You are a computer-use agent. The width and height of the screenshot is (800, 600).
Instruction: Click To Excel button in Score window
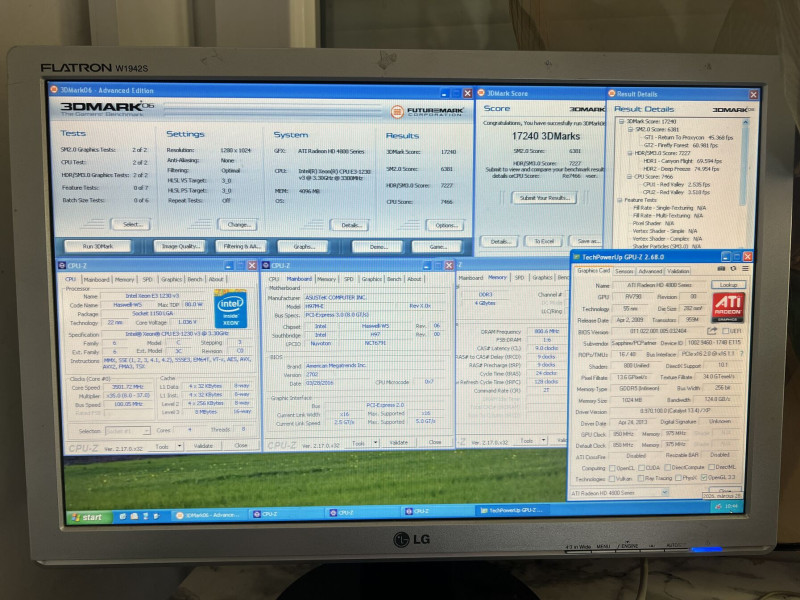544,241
